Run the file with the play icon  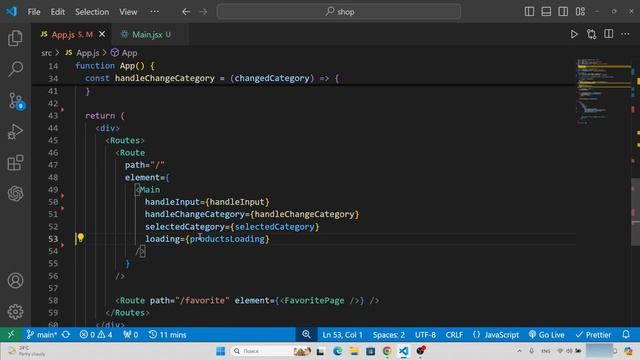pos(574,34)
